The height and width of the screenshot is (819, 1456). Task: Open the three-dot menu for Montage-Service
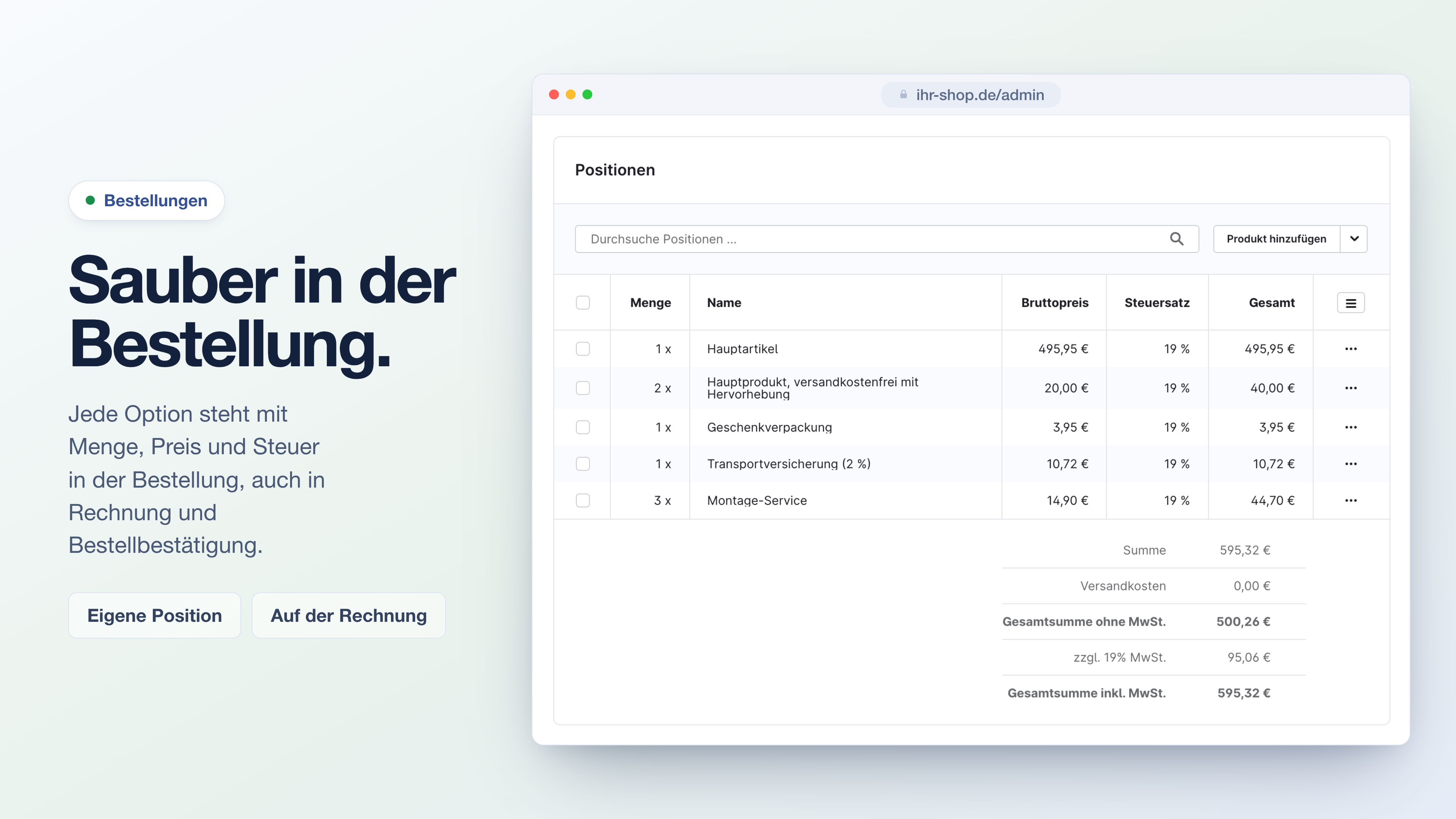click(x=1350, y=501)
